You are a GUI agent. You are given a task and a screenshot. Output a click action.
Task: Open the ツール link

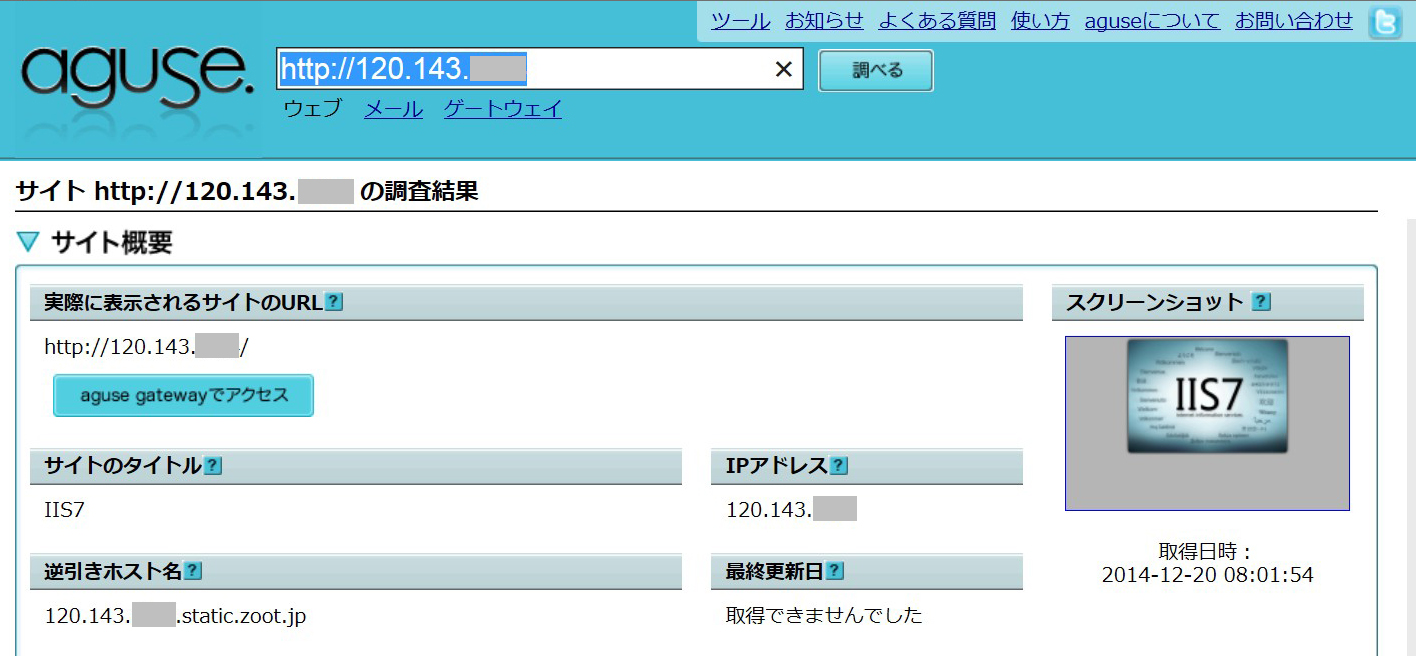pyautogui.click(x=740, y=21)
